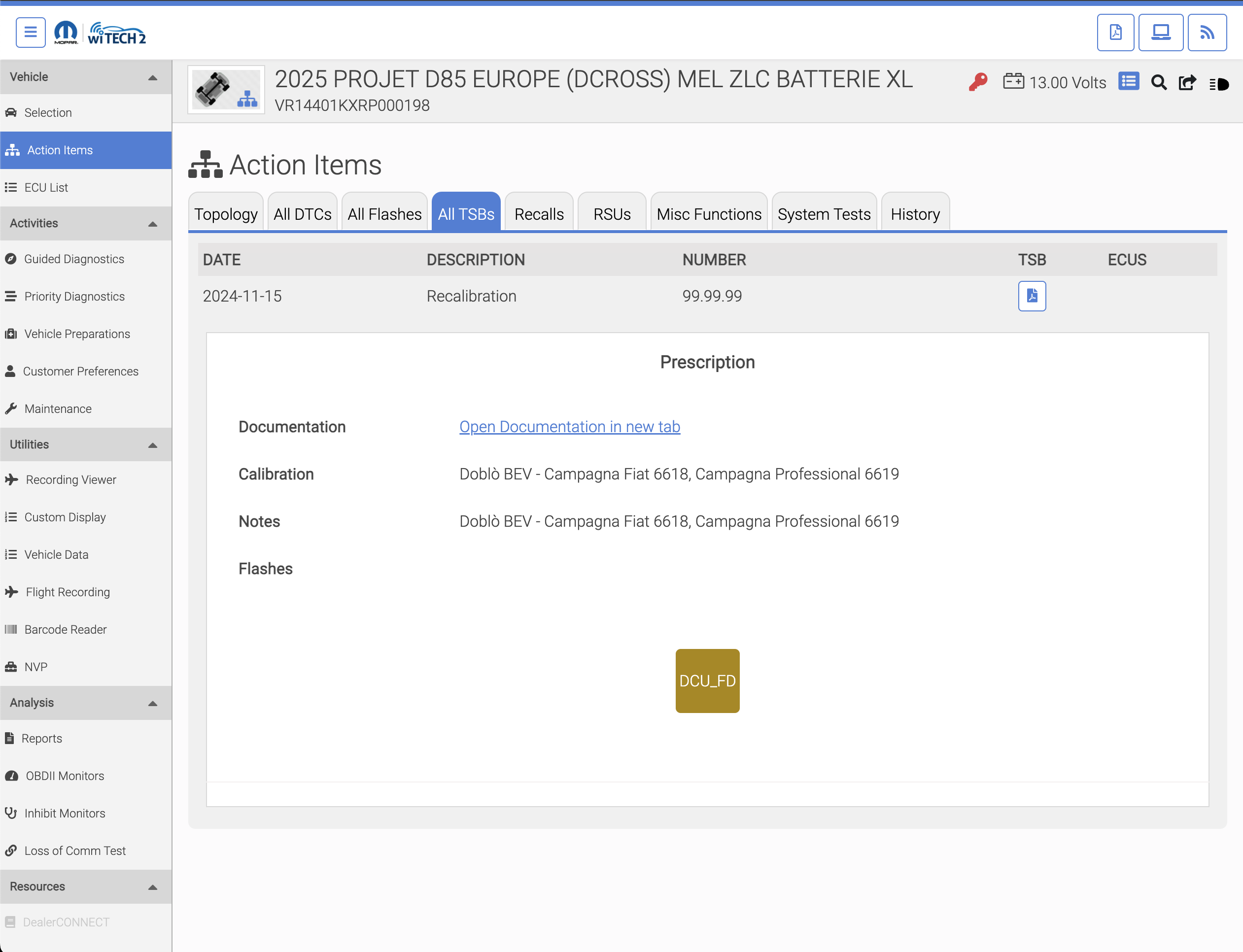Open Reports in Analysis section
The height and width of the screenshot is (952, 1243).
point(86,738)
